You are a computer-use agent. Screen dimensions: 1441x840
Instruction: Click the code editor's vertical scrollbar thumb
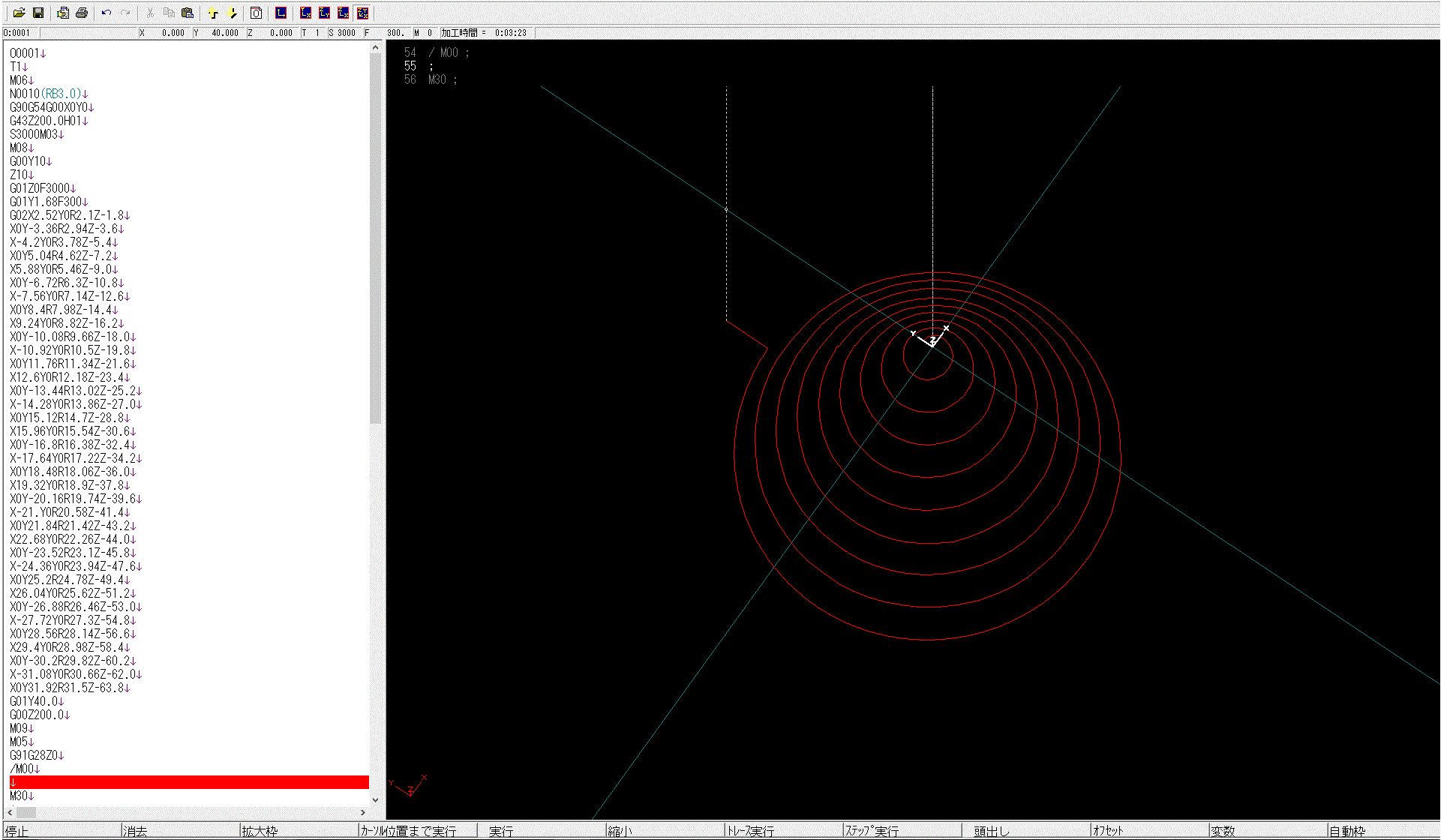click(375, 238)
